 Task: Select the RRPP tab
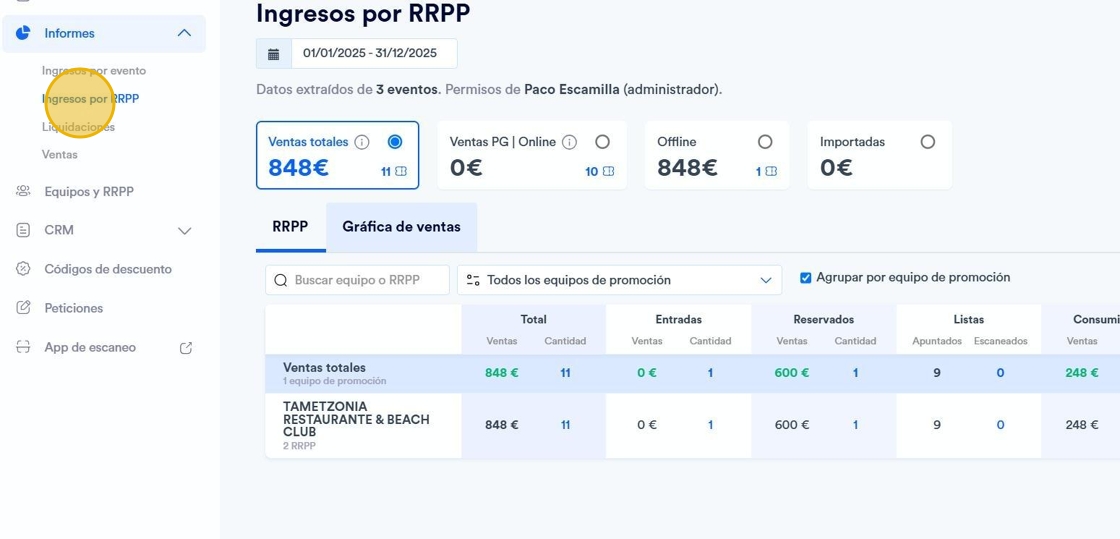tap(290, 227)
